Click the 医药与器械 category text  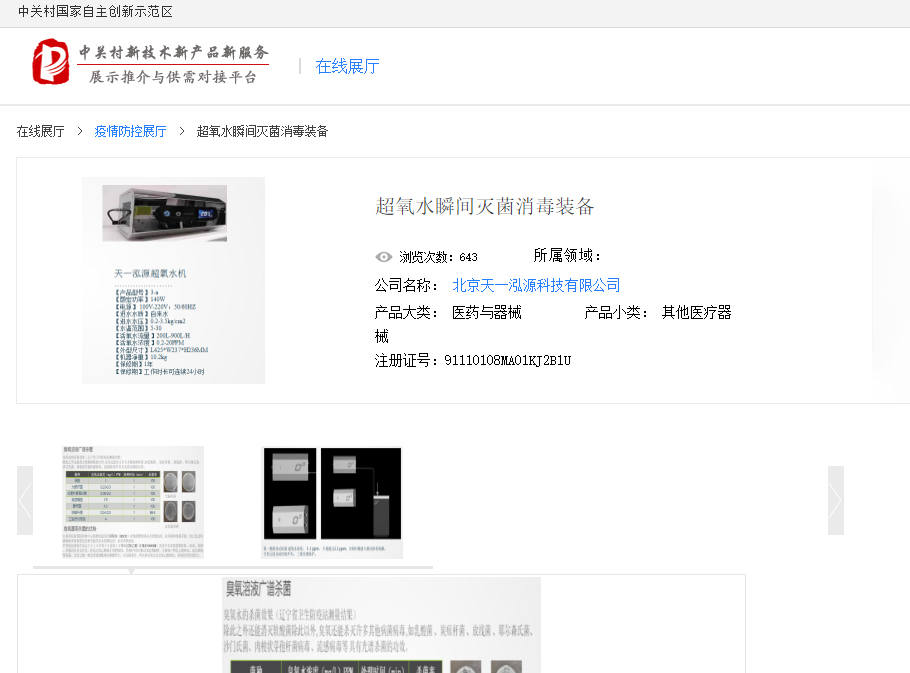487,313
